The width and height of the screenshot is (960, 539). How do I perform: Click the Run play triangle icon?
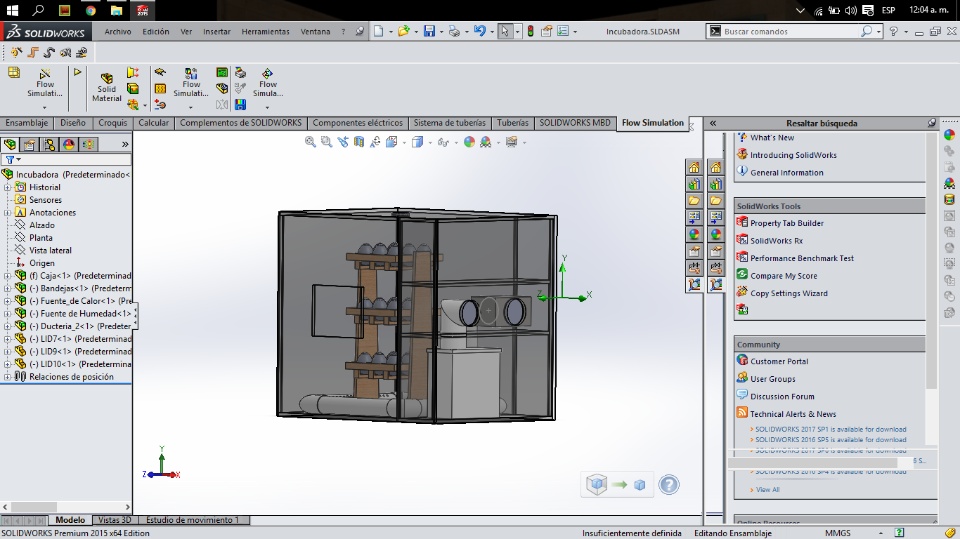point(77,72)
